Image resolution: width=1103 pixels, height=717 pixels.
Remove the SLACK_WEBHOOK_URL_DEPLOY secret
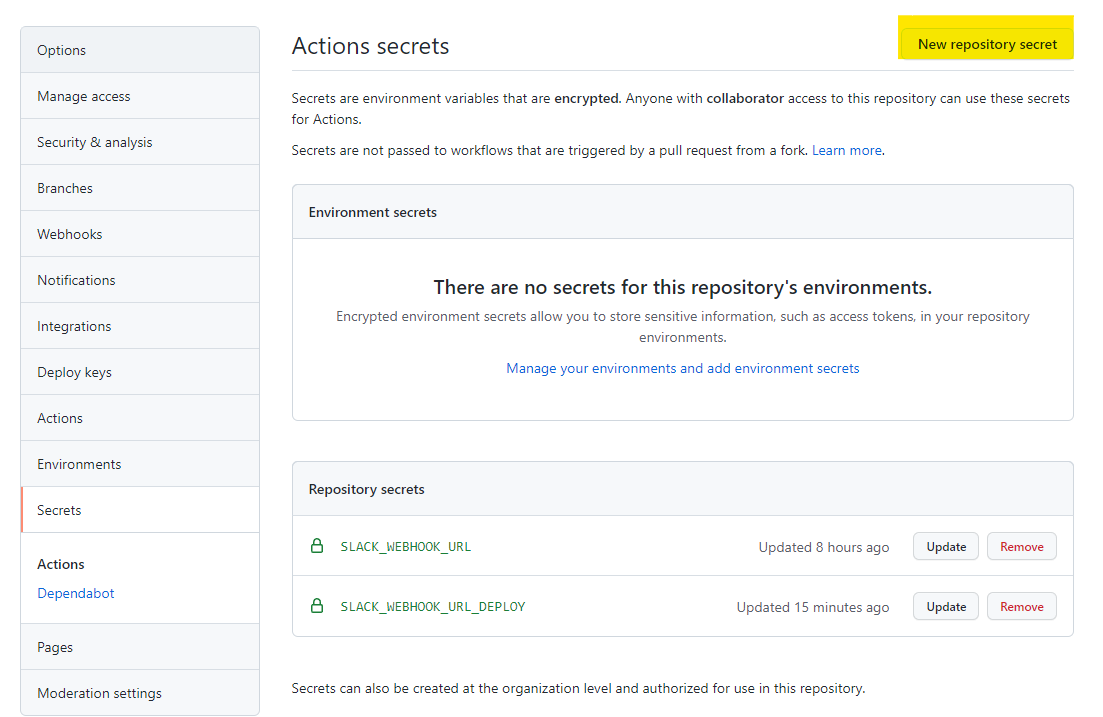pos(1021,607)
